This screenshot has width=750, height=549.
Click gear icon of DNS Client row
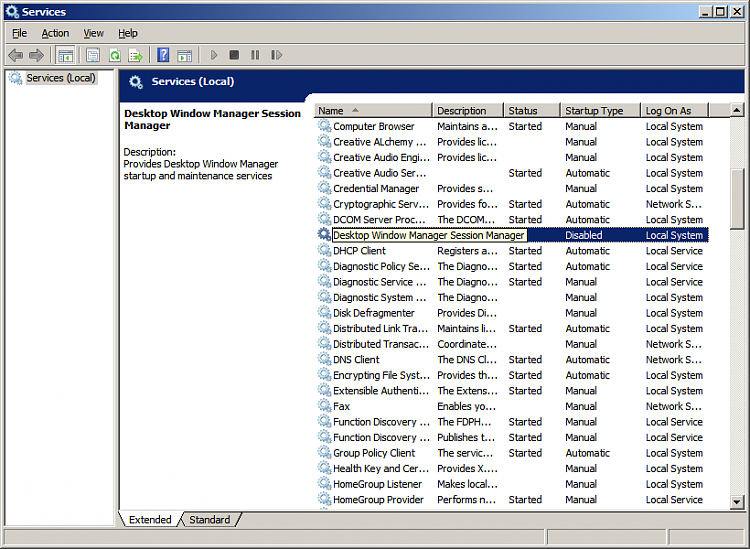click(324, 360)
